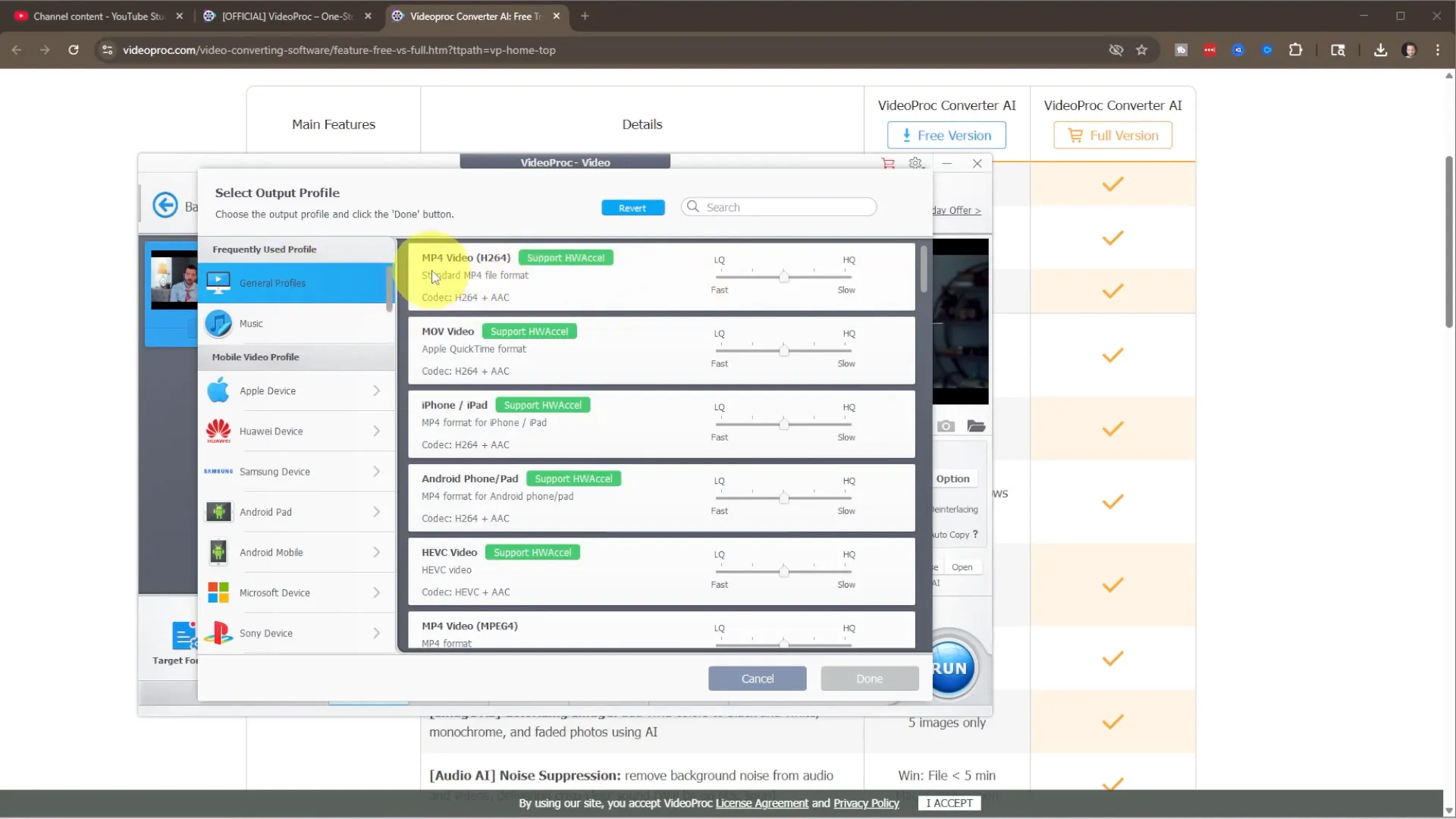
Task: Select the MP4 Video (H264) profile
Action: [x=661, y=277]
